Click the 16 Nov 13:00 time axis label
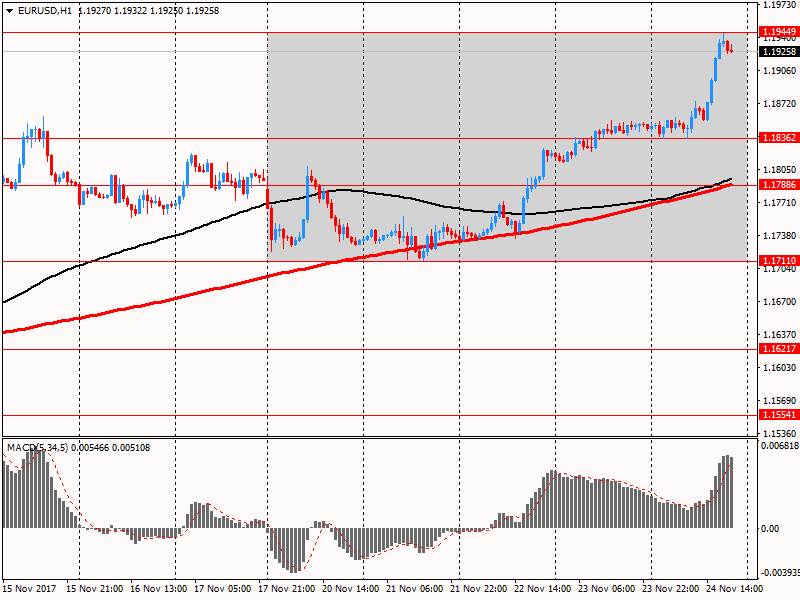This screenshot has width=800, height=600. (158, 588)
